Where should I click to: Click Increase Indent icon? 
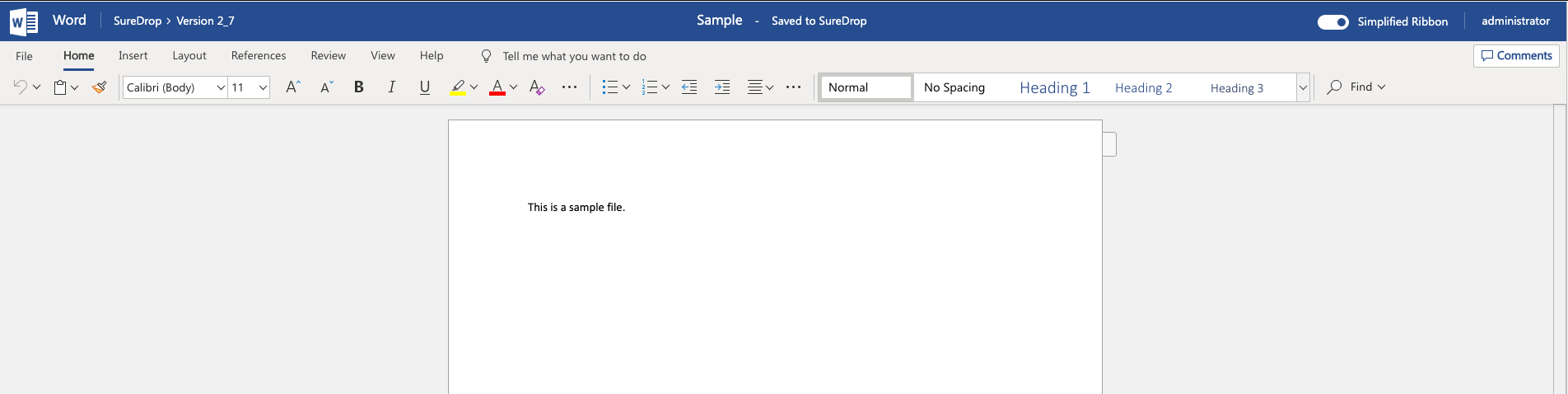(x=722, y=87)
